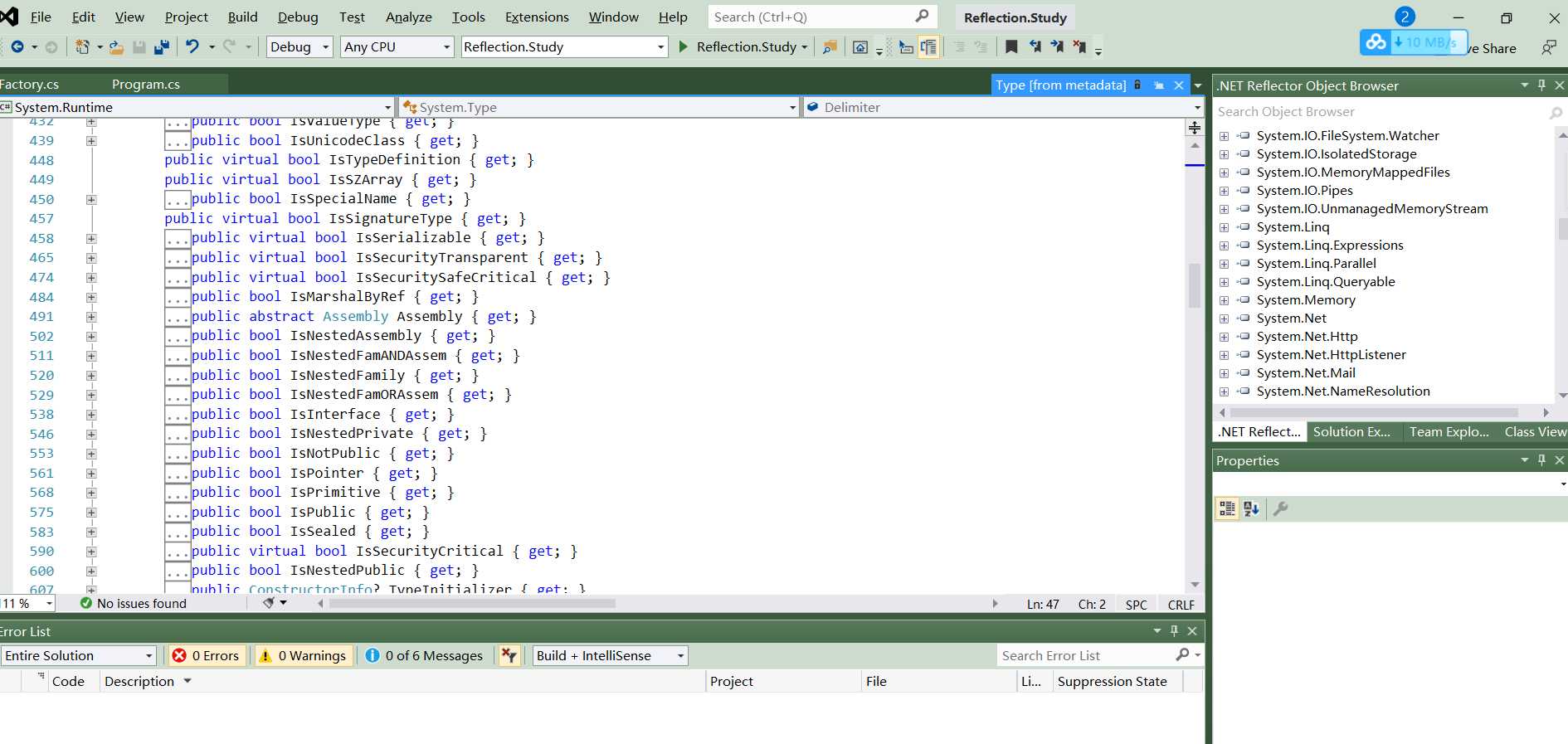Click the Find in Files icon
1568x744 pixels.
(x=829, y=47)
